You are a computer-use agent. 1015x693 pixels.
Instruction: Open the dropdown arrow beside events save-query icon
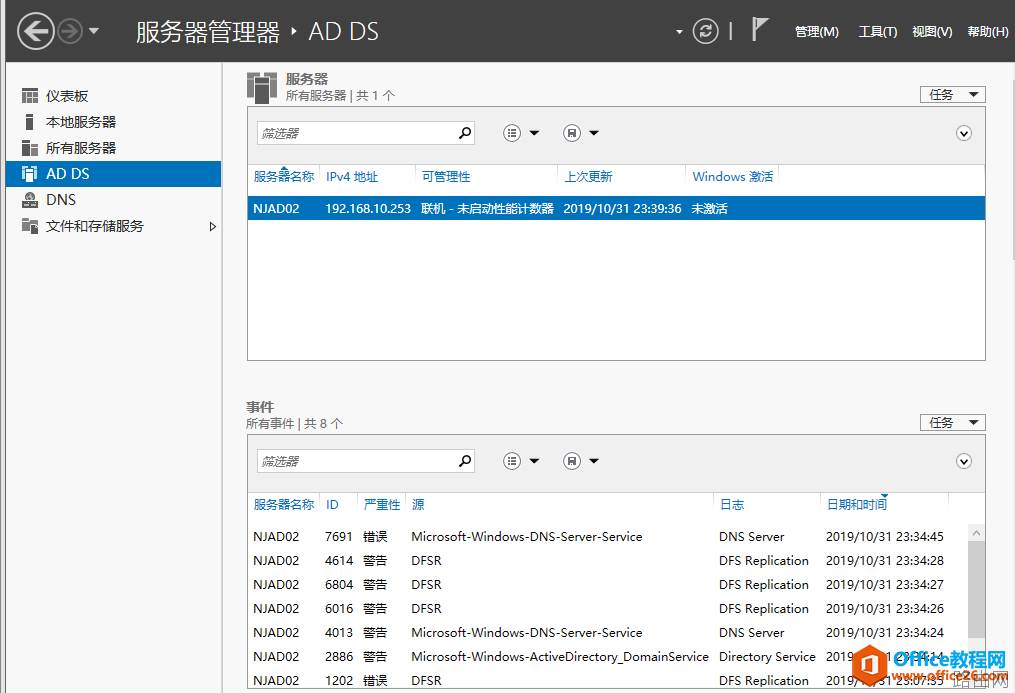point(594,461)
